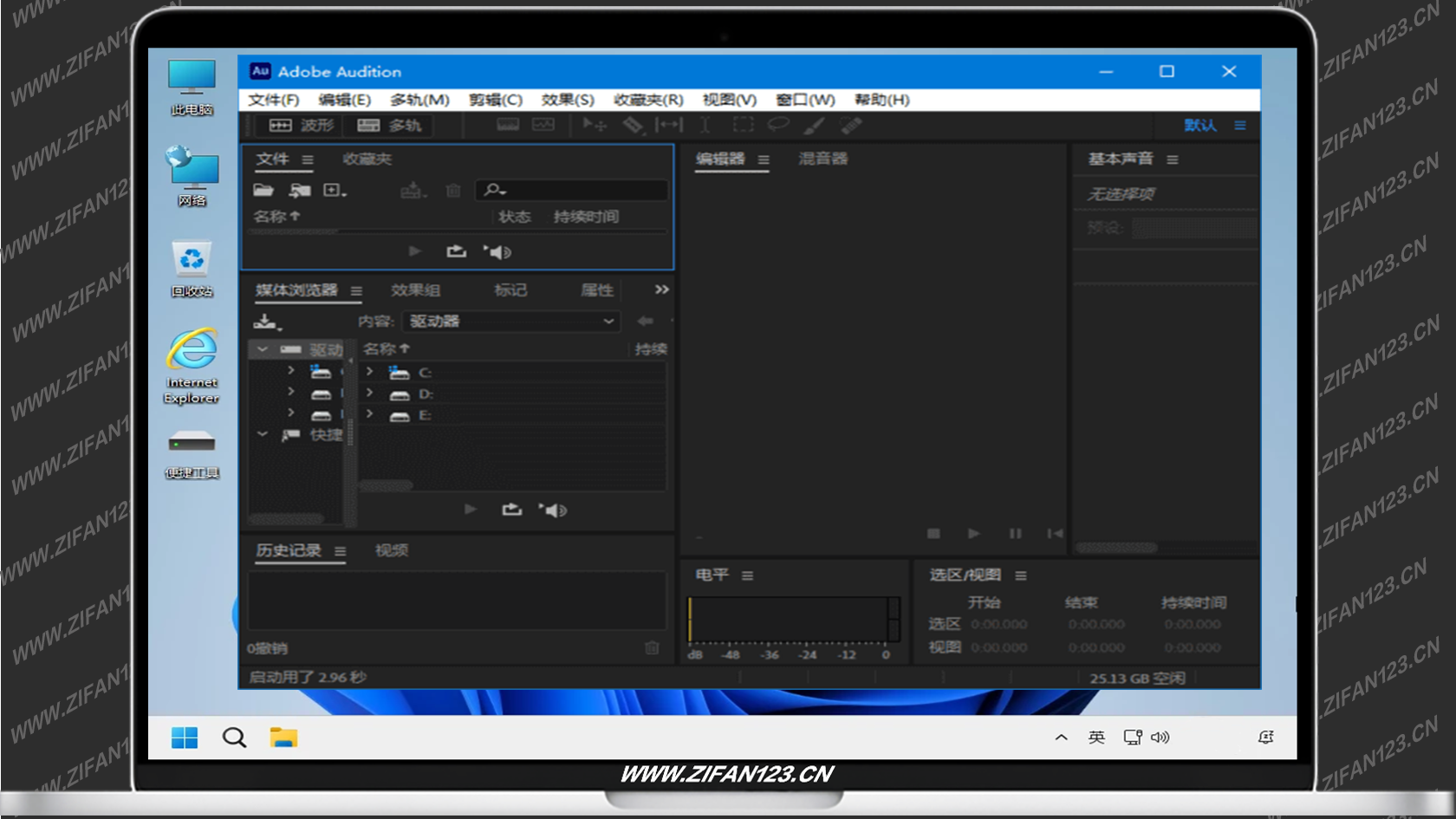This screenshot has height=819, width=1456.
Task: Switch to Waveform view
Action: (301, 125)
